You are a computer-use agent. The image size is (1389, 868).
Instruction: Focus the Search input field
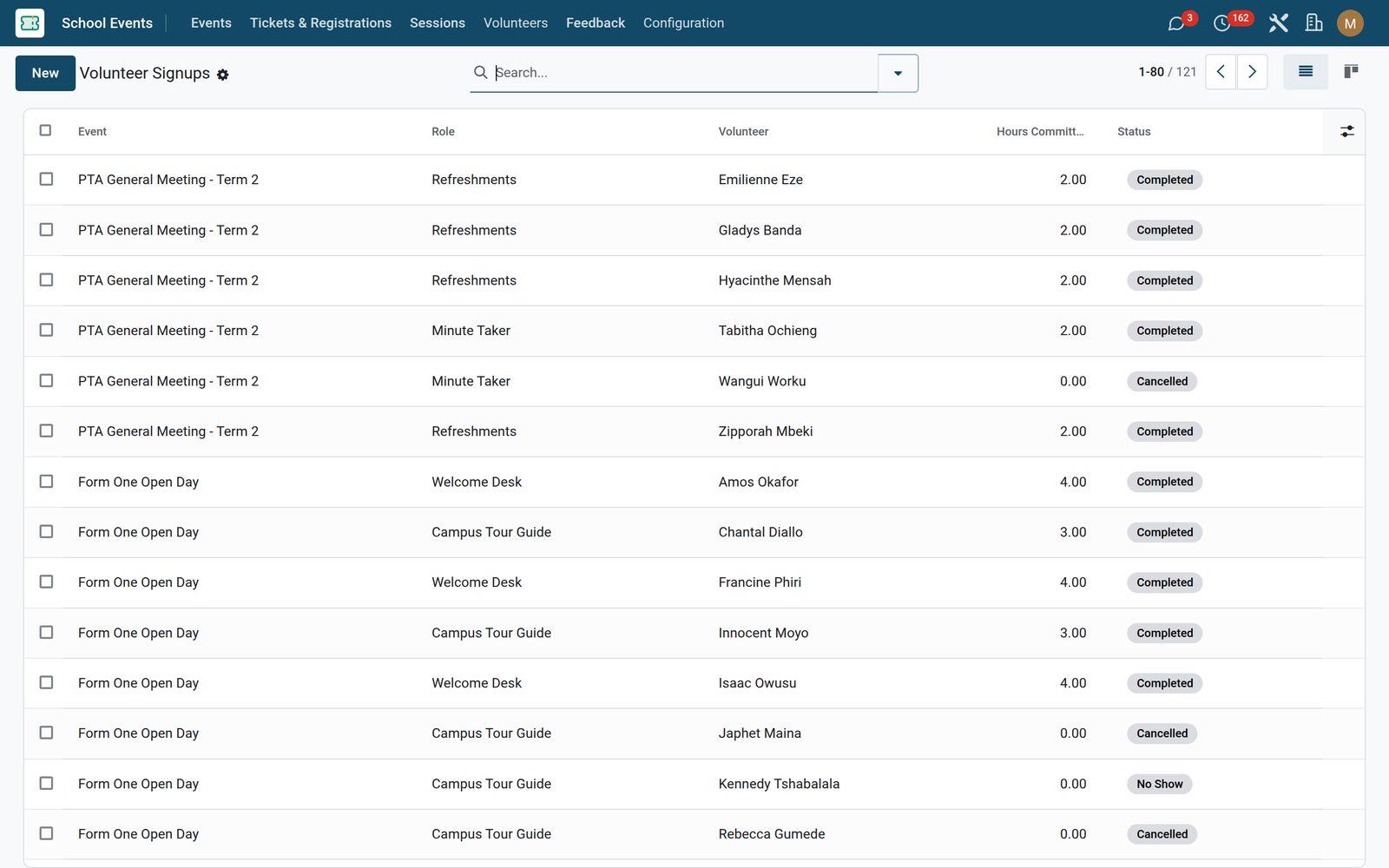(x=684, y=73)
